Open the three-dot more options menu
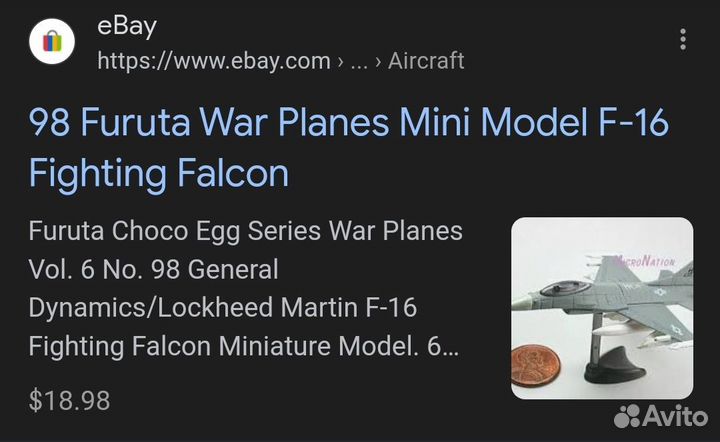Image resolution: width=720 pixels, height=442 pixels. [683, 40]
